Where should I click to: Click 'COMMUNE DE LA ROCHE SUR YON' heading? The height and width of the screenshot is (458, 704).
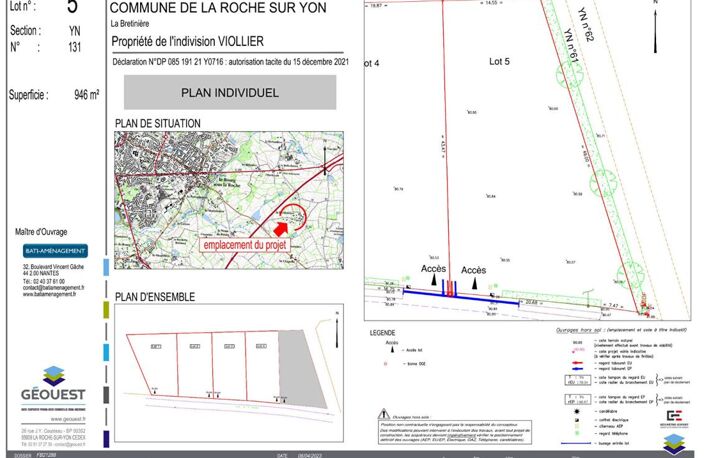click(x=218, y=8)
